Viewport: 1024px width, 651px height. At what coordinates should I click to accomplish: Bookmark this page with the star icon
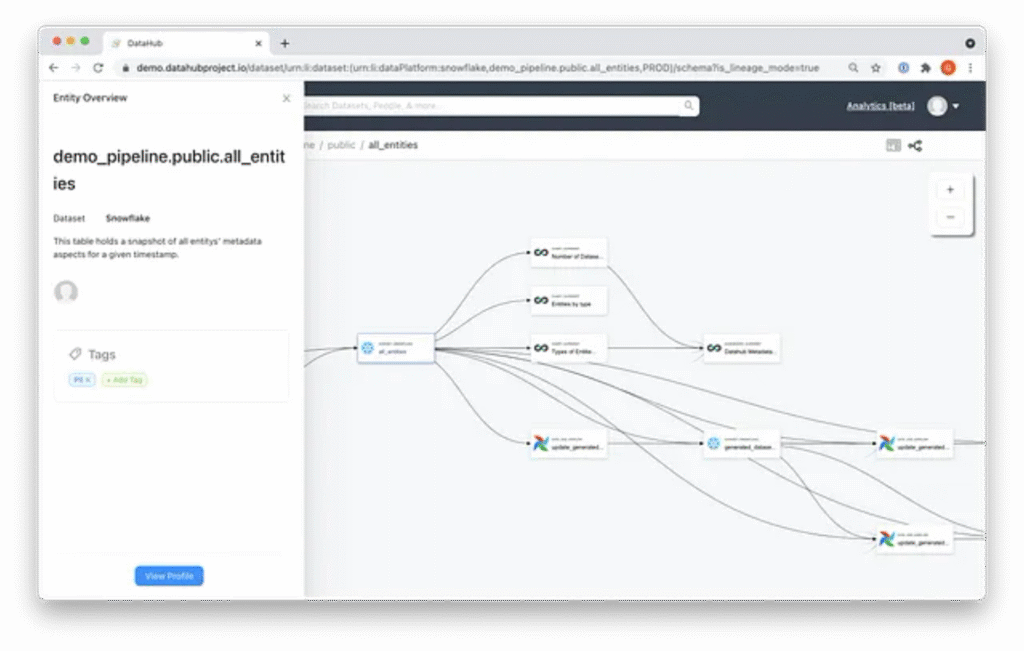pos(876,68)
